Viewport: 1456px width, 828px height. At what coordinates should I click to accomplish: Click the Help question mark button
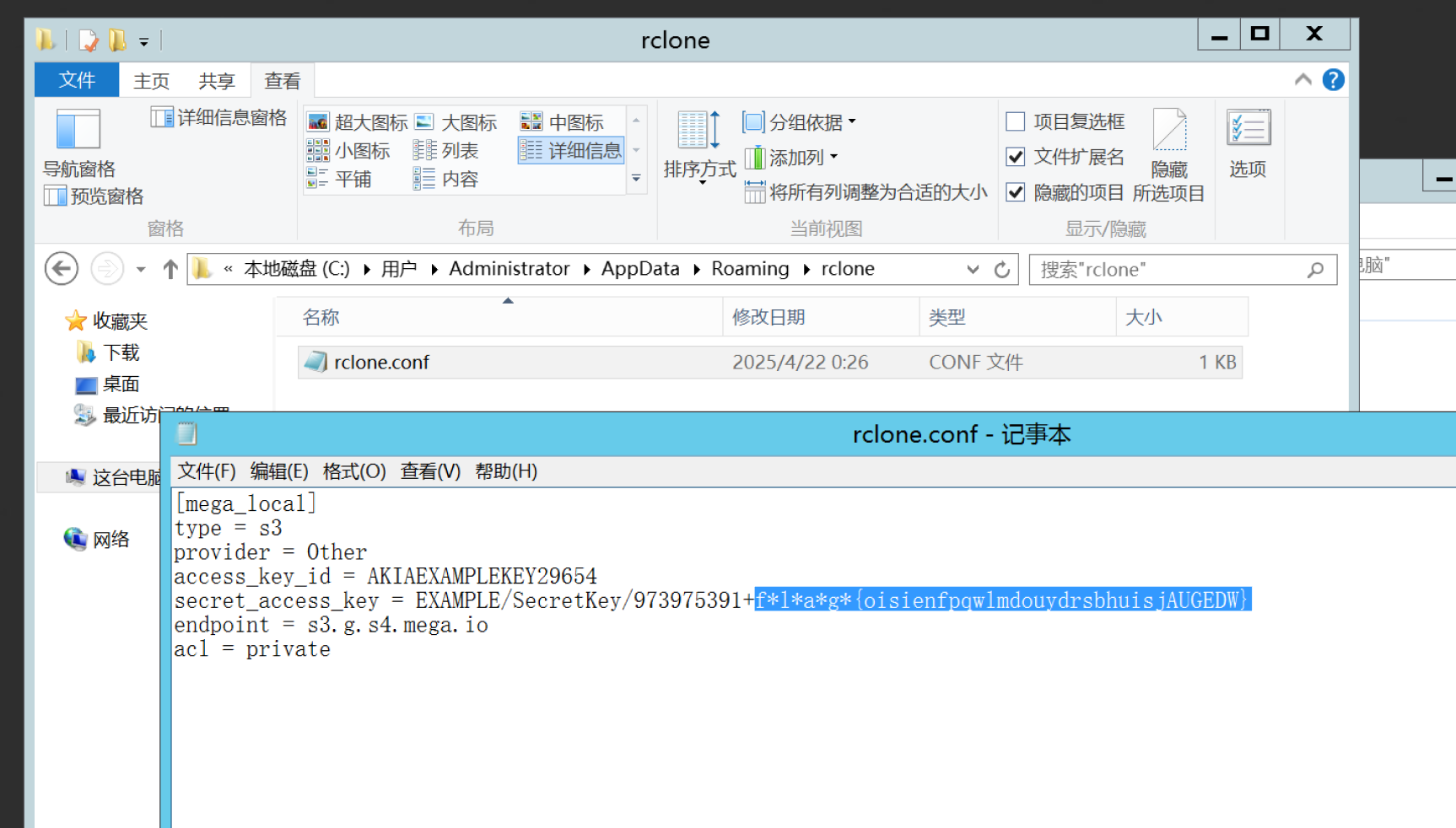coord(1333,79)
